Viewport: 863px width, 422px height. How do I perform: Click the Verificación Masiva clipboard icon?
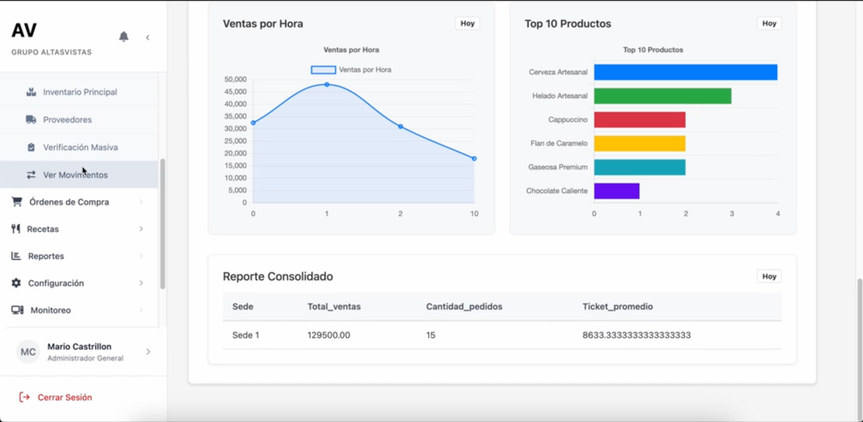pyautogui.click(x=31, y=147)
